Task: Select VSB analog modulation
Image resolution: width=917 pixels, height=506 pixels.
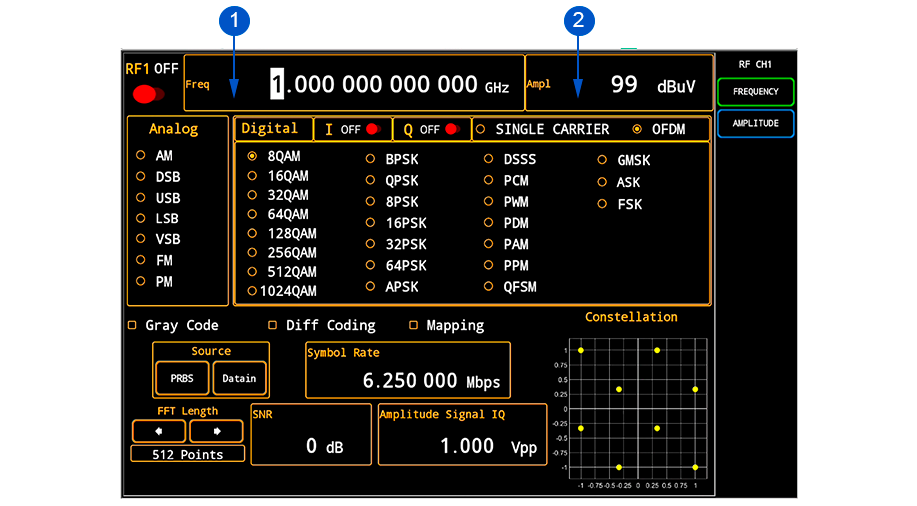Action: click(x=140, y=239)
